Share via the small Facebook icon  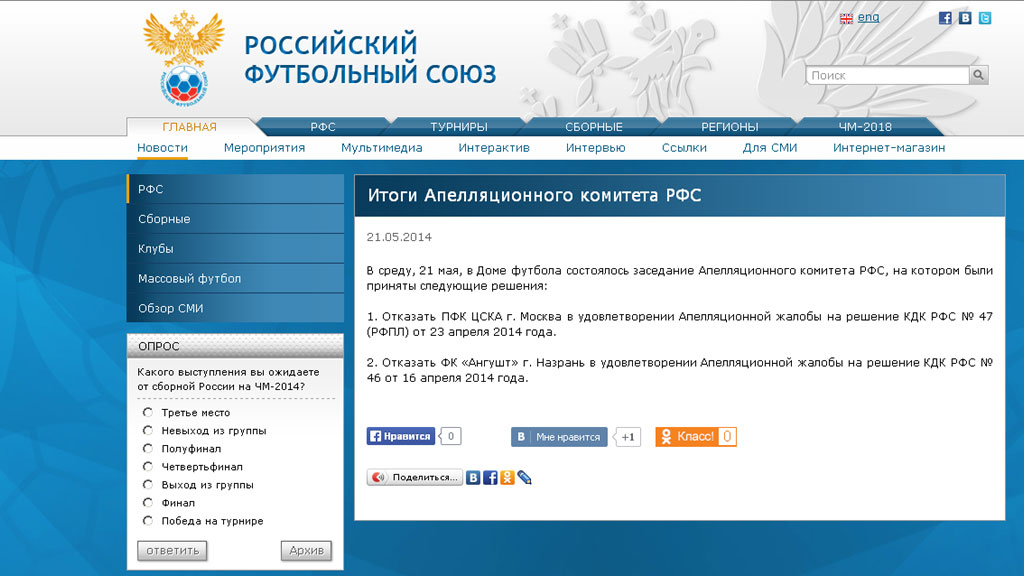(x=490, y=478)
